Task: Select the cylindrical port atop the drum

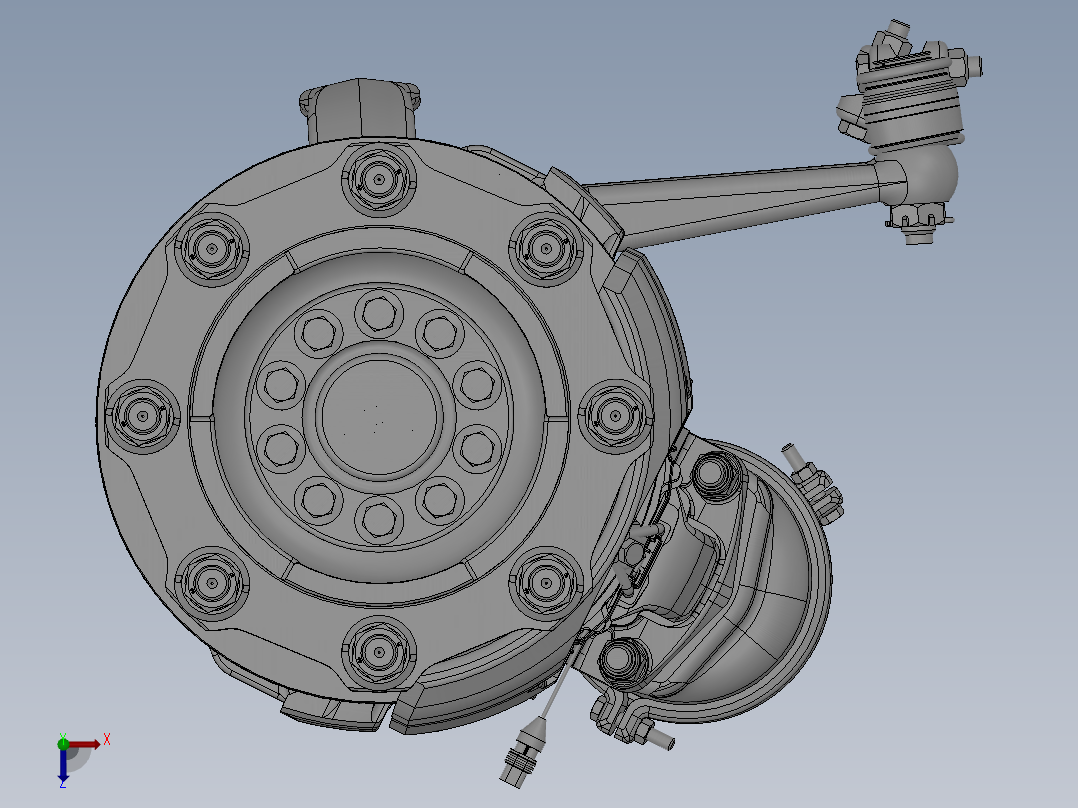Action: [x=360, y=110]
